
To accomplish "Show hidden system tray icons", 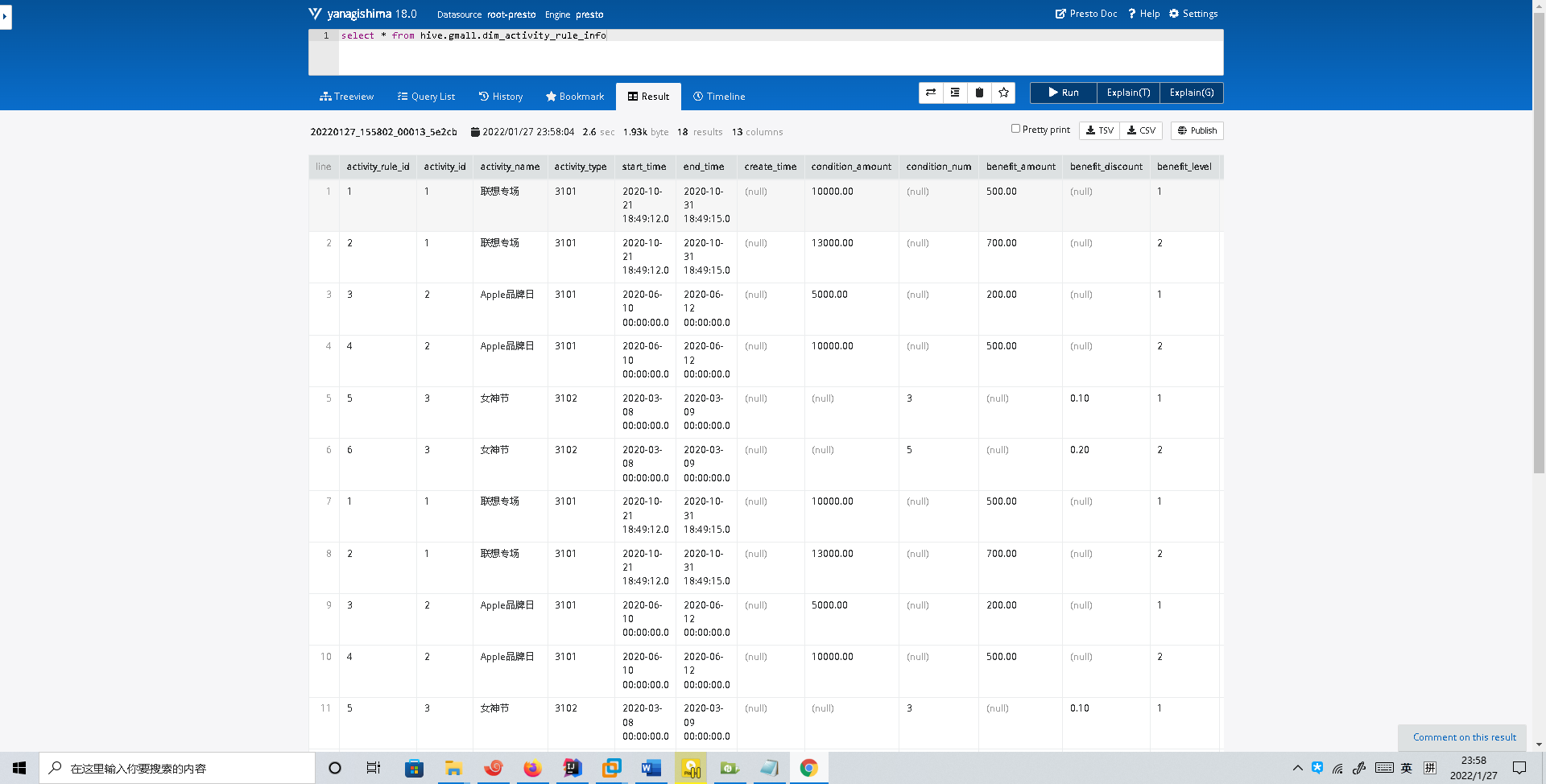I will 1298,768.
